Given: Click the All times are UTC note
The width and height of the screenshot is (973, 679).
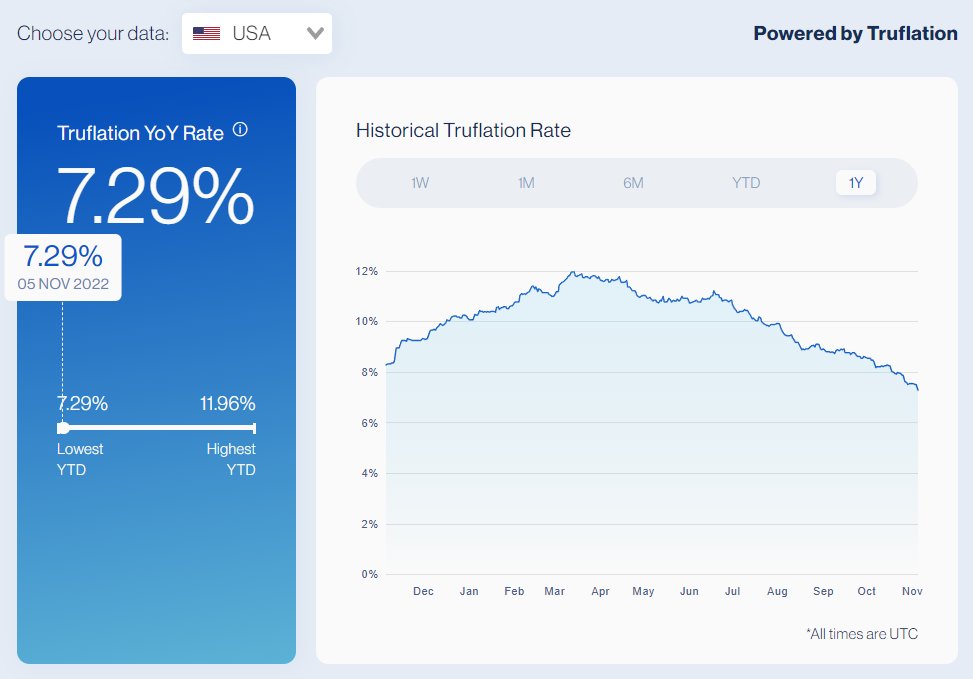Looking at the screenshot, I should tap(862, 634).
